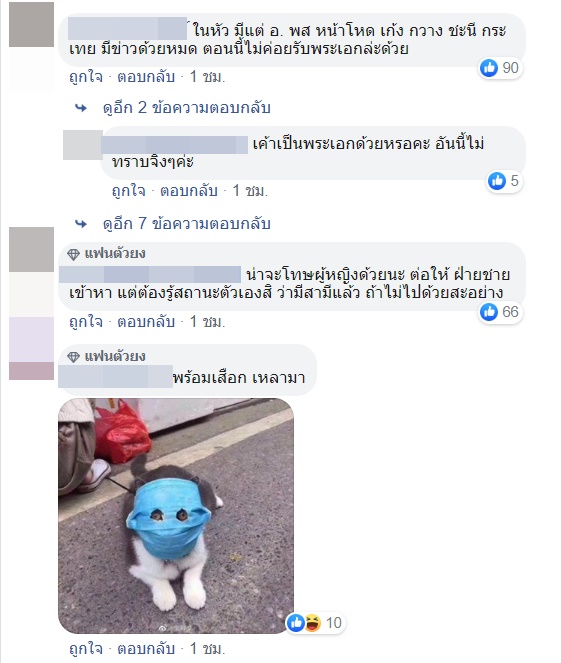Click blurred name of the พร้อมเสือก commenter

[x=115, y=376]
